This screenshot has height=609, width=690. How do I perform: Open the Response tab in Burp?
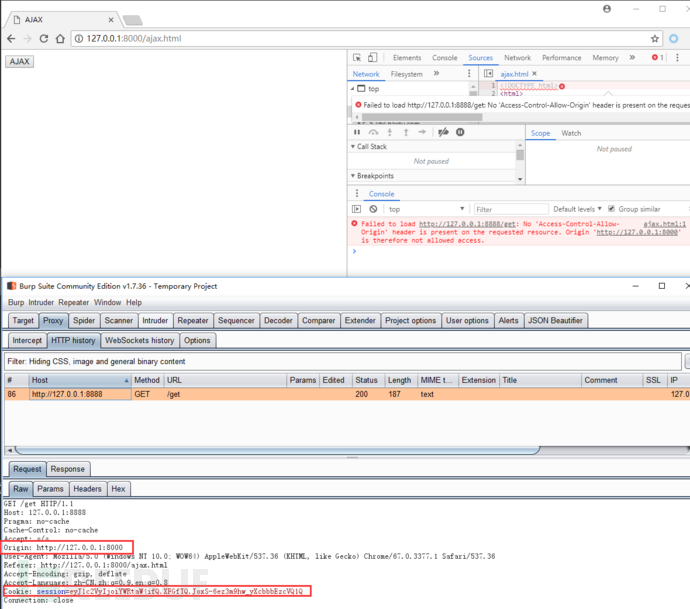[68, 468]
